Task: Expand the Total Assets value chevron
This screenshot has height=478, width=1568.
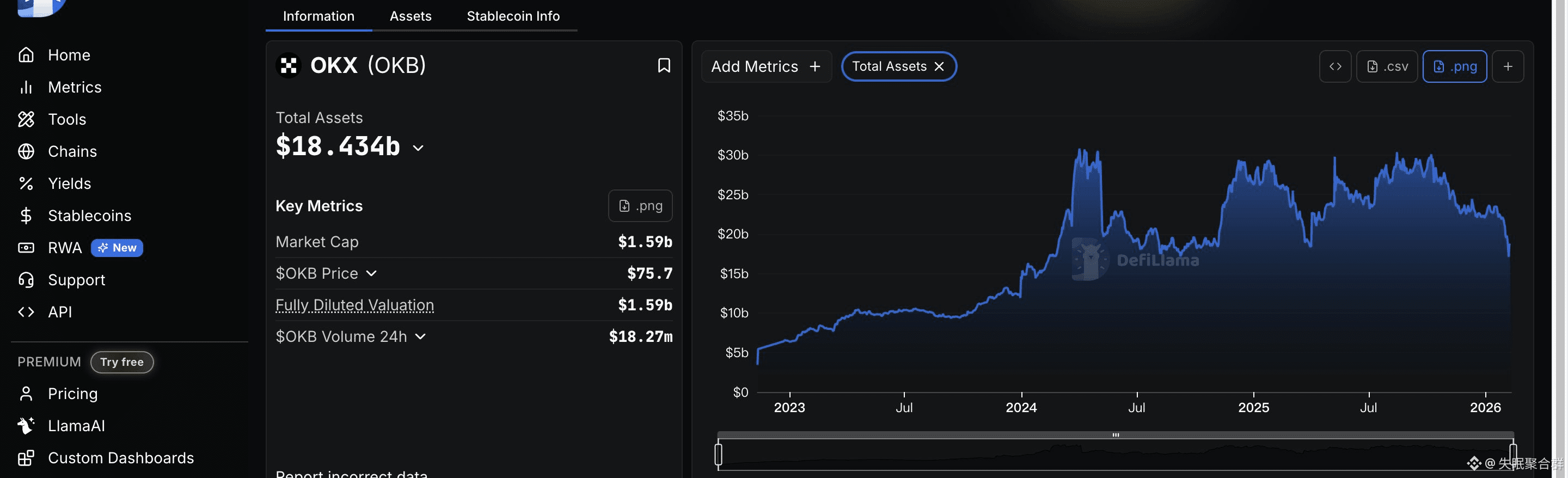Action: click(x=418, y=148)
